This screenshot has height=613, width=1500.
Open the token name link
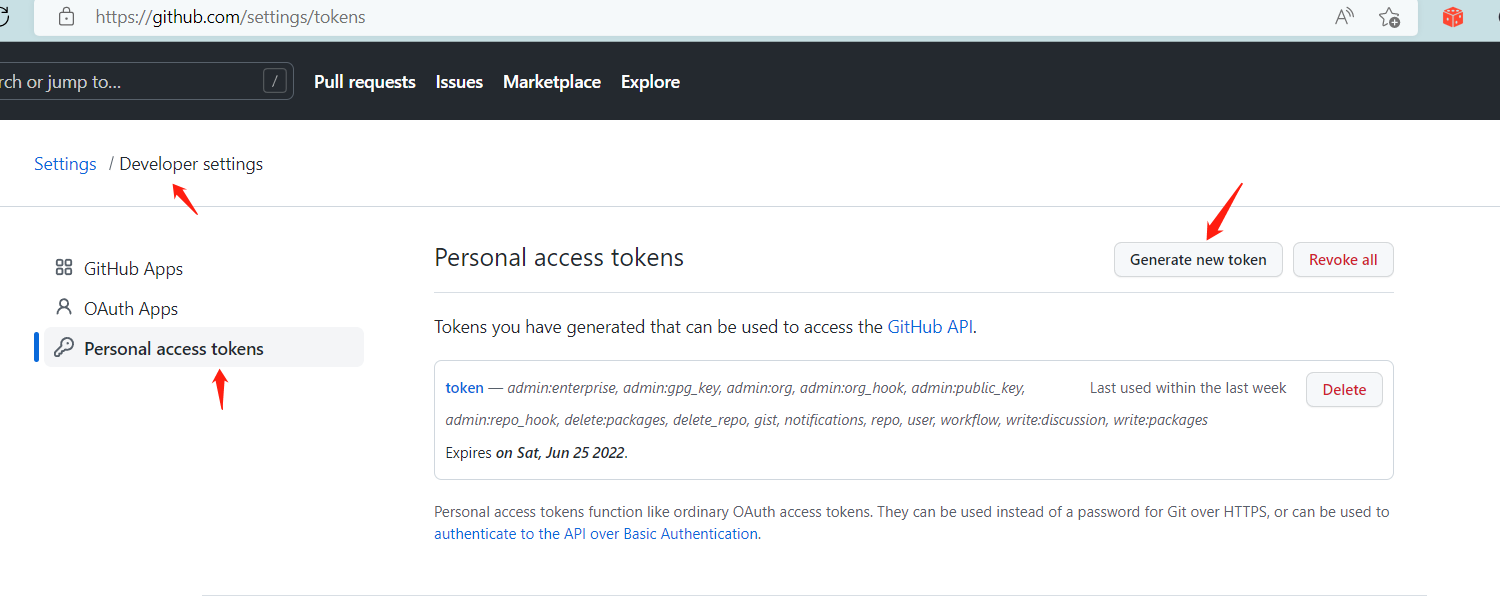(x=465, y=388)
